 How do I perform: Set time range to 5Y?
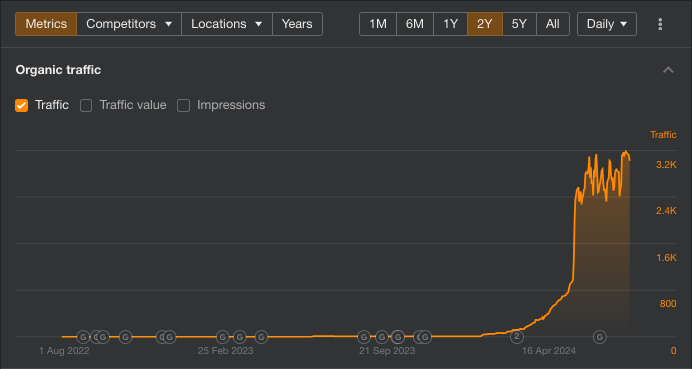(519, 24)
